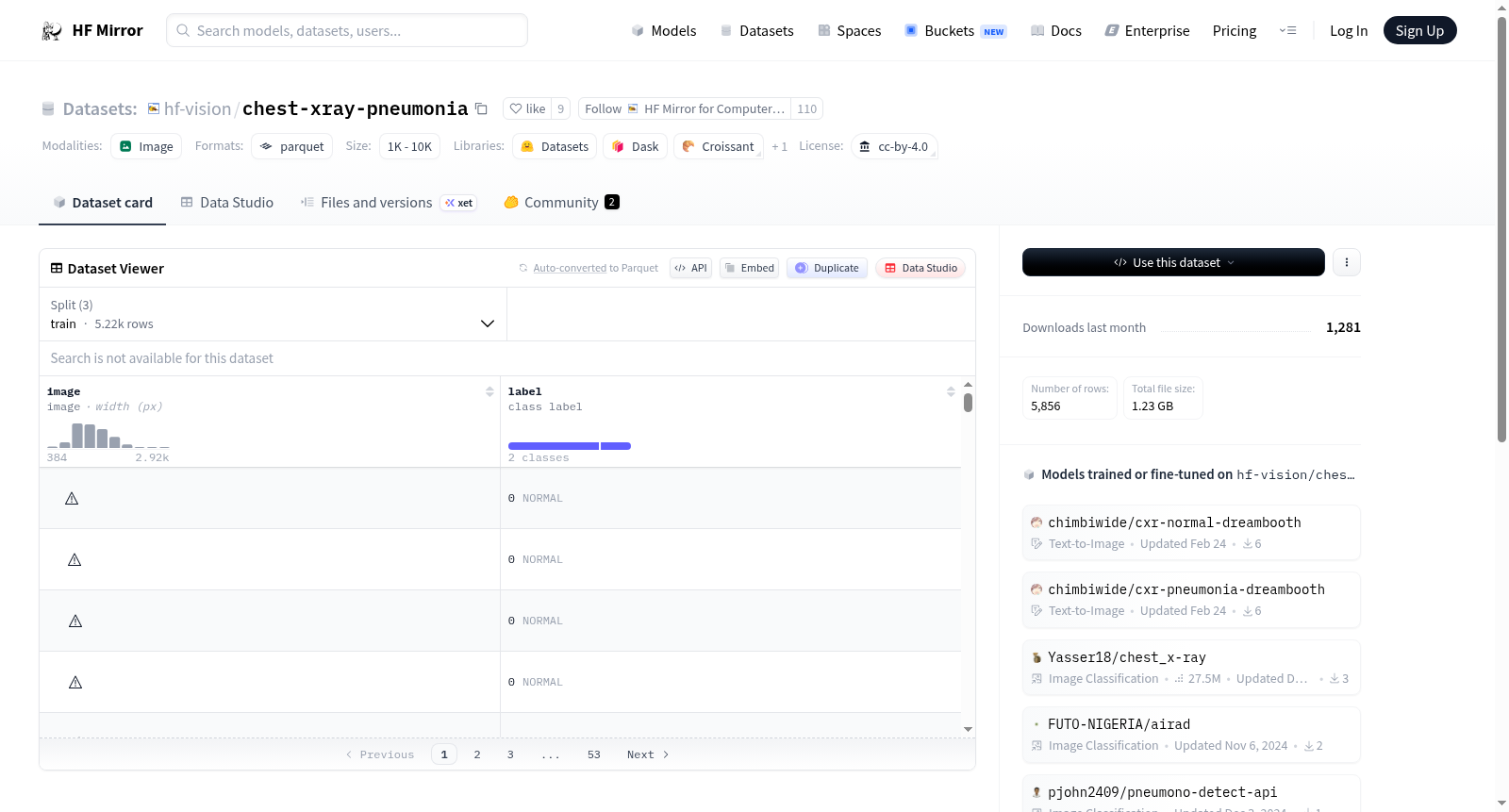Open the hf-vision organization link
Viewport: 1509px width, 812px height.
197,108
